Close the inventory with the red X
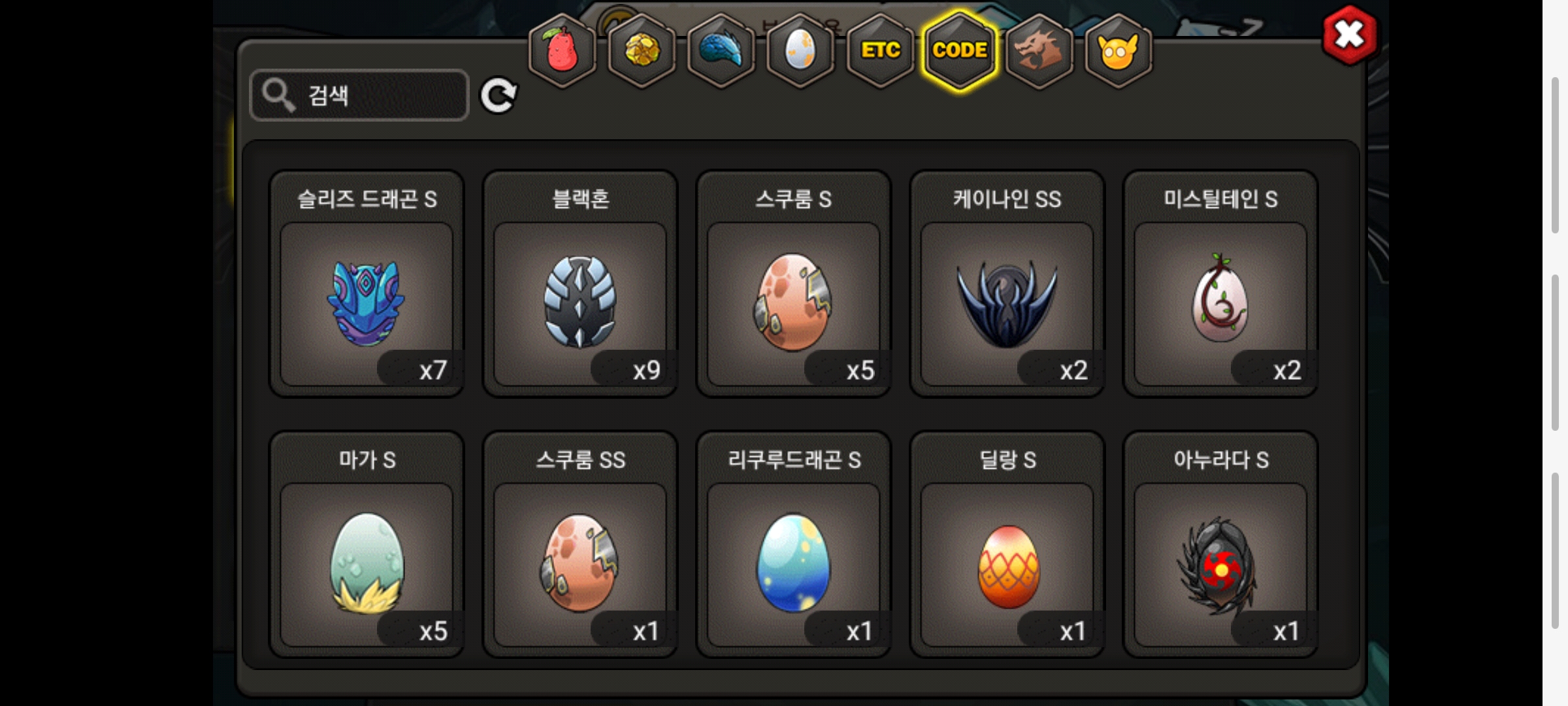1568x706 pixels. (x=1350, y=35)
